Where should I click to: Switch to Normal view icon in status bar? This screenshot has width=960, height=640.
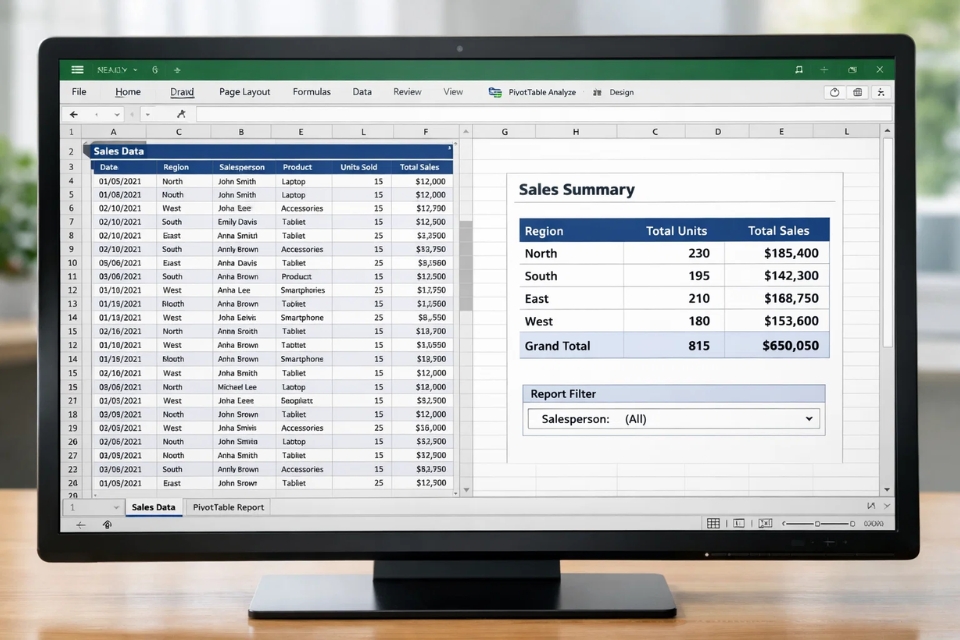pos(713,522)
